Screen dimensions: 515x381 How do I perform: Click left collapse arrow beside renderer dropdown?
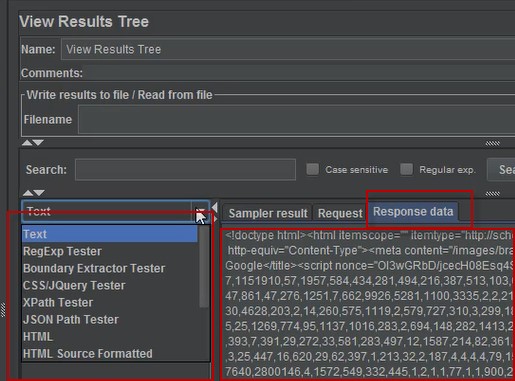tap(215, 207)
